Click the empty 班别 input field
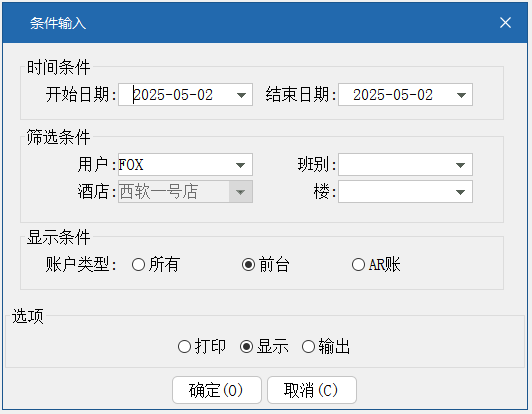The height and width of the screenshot is (414, 532). pyautogui.click(x=395, y=165)
